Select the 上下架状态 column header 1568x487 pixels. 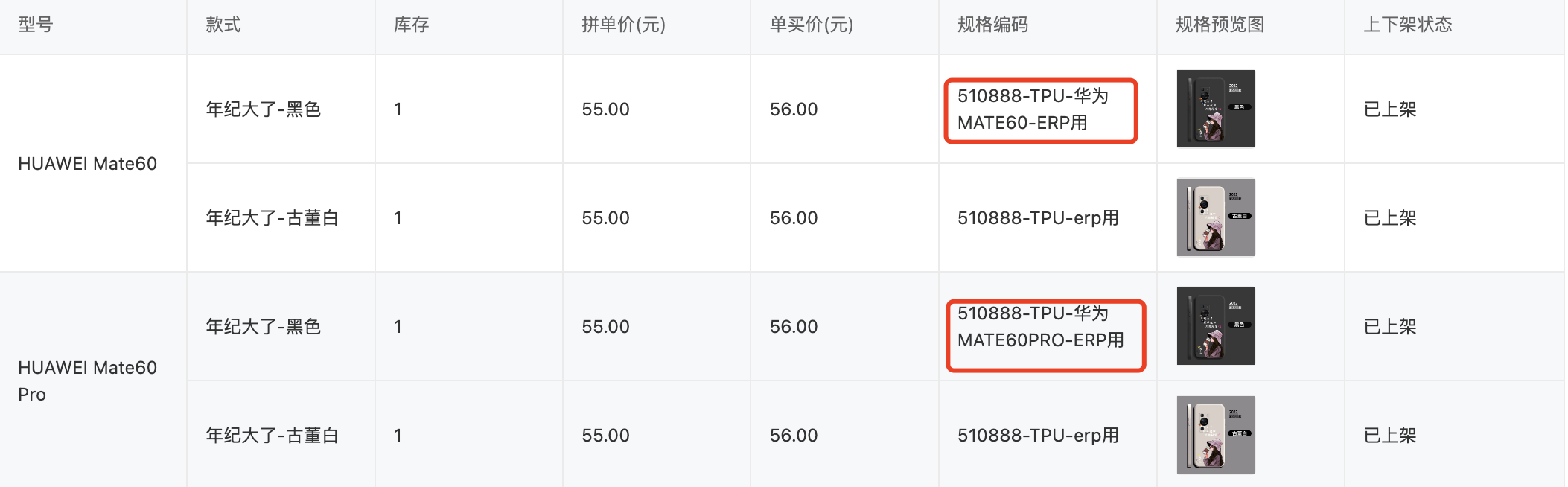point(1407,25)
